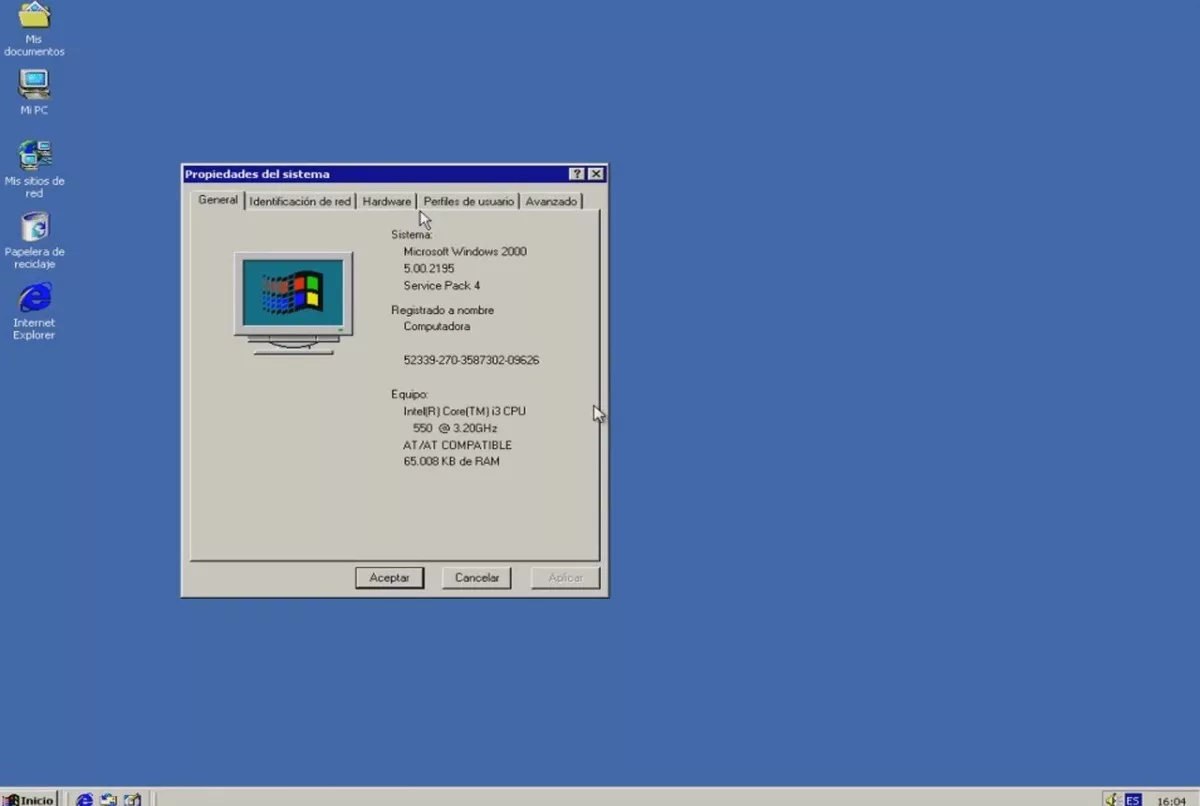Click the 16:04 taskbar clock

click(x=1171, y=800)
